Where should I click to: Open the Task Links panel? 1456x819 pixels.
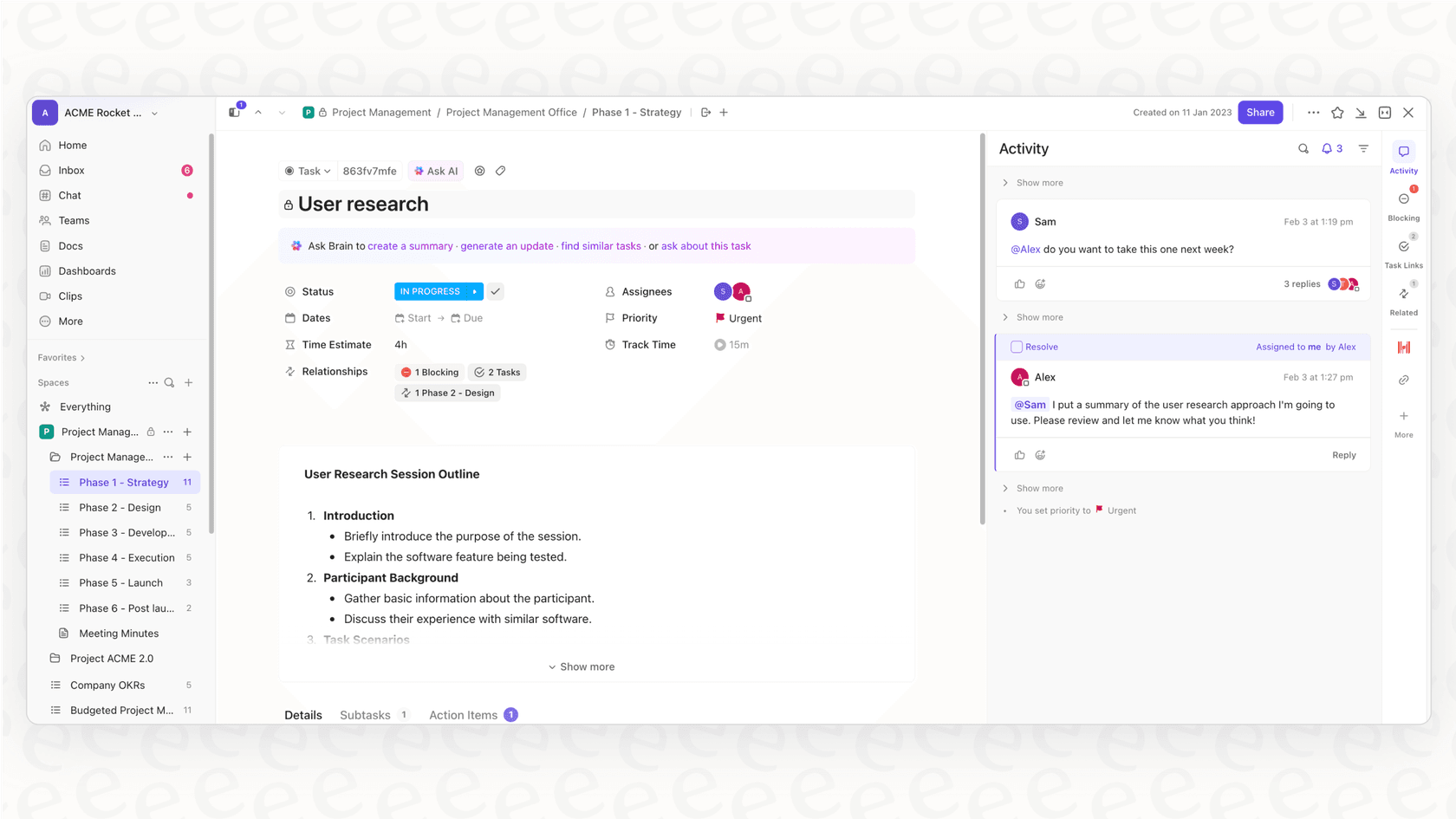[x=1403, y=251]
